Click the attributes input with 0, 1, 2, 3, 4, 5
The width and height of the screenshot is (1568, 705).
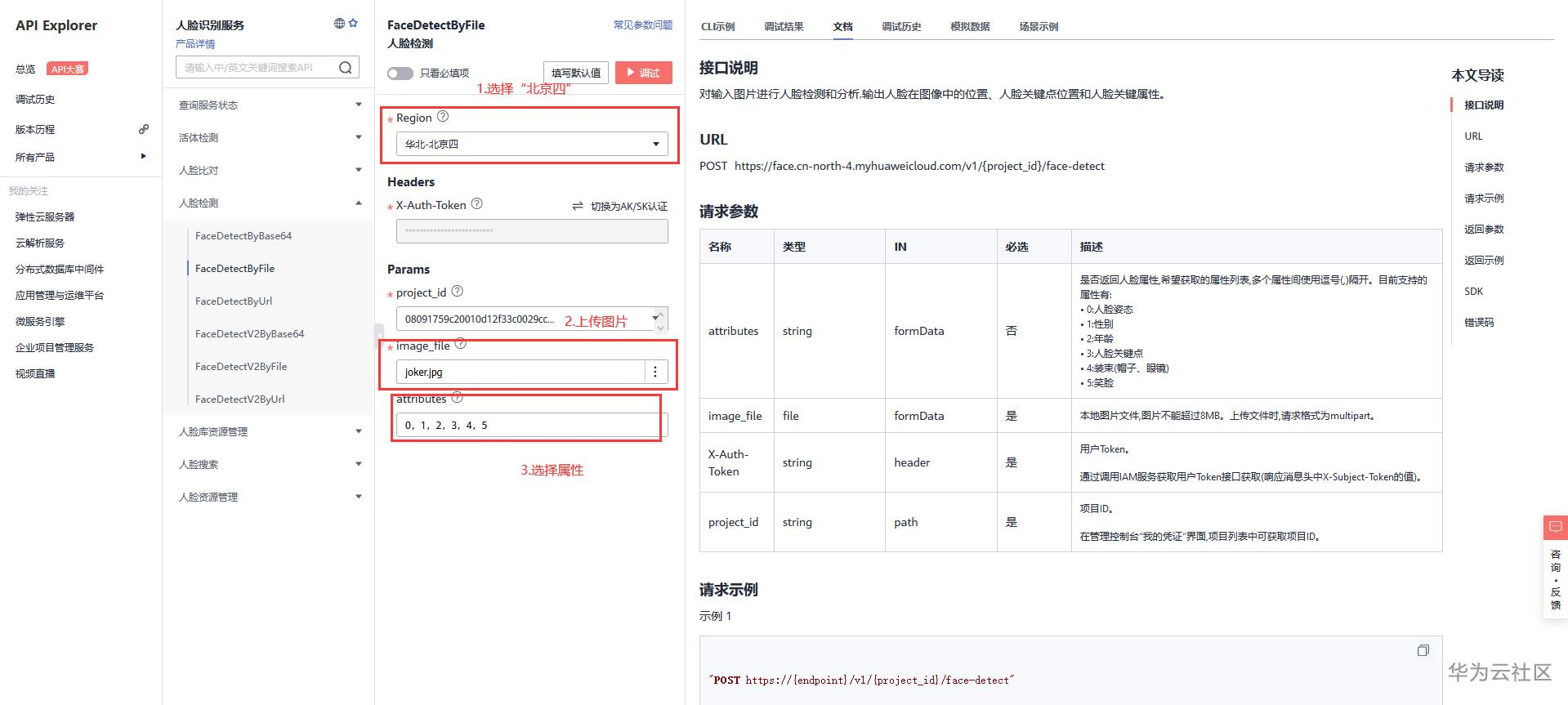tap(532, 425)
